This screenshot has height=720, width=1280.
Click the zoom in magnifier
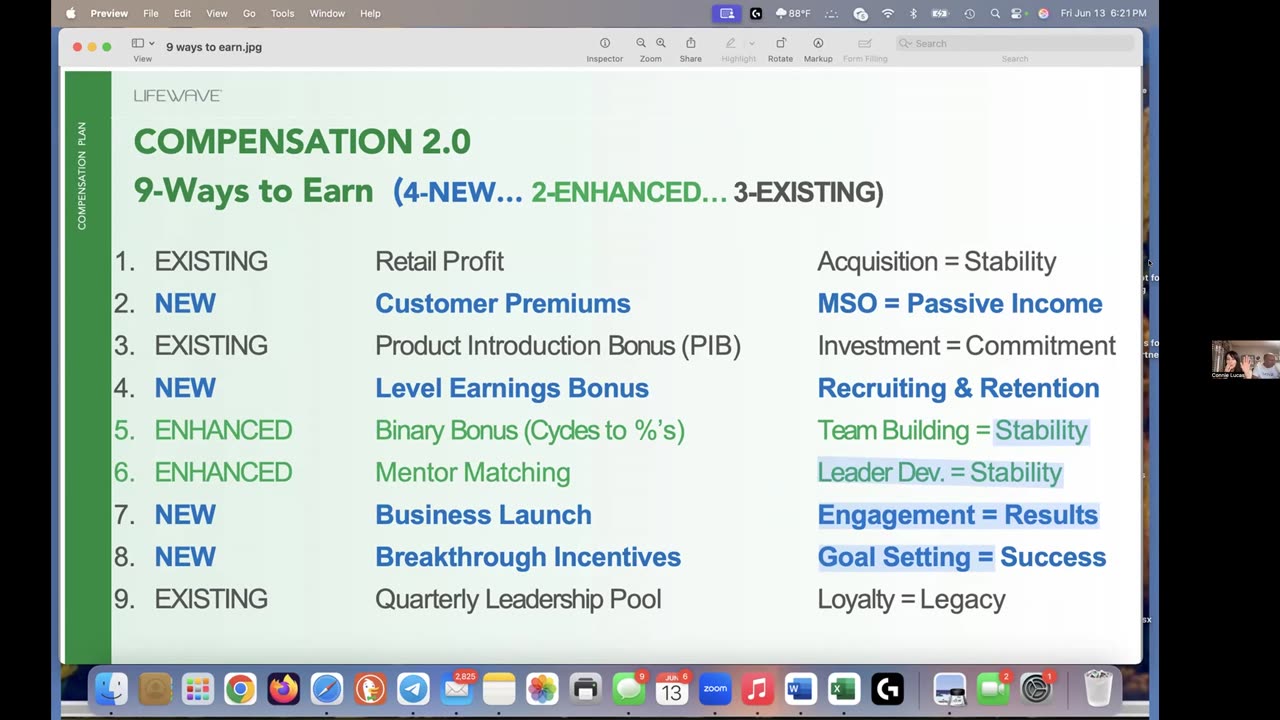click(x=661, y=43)
